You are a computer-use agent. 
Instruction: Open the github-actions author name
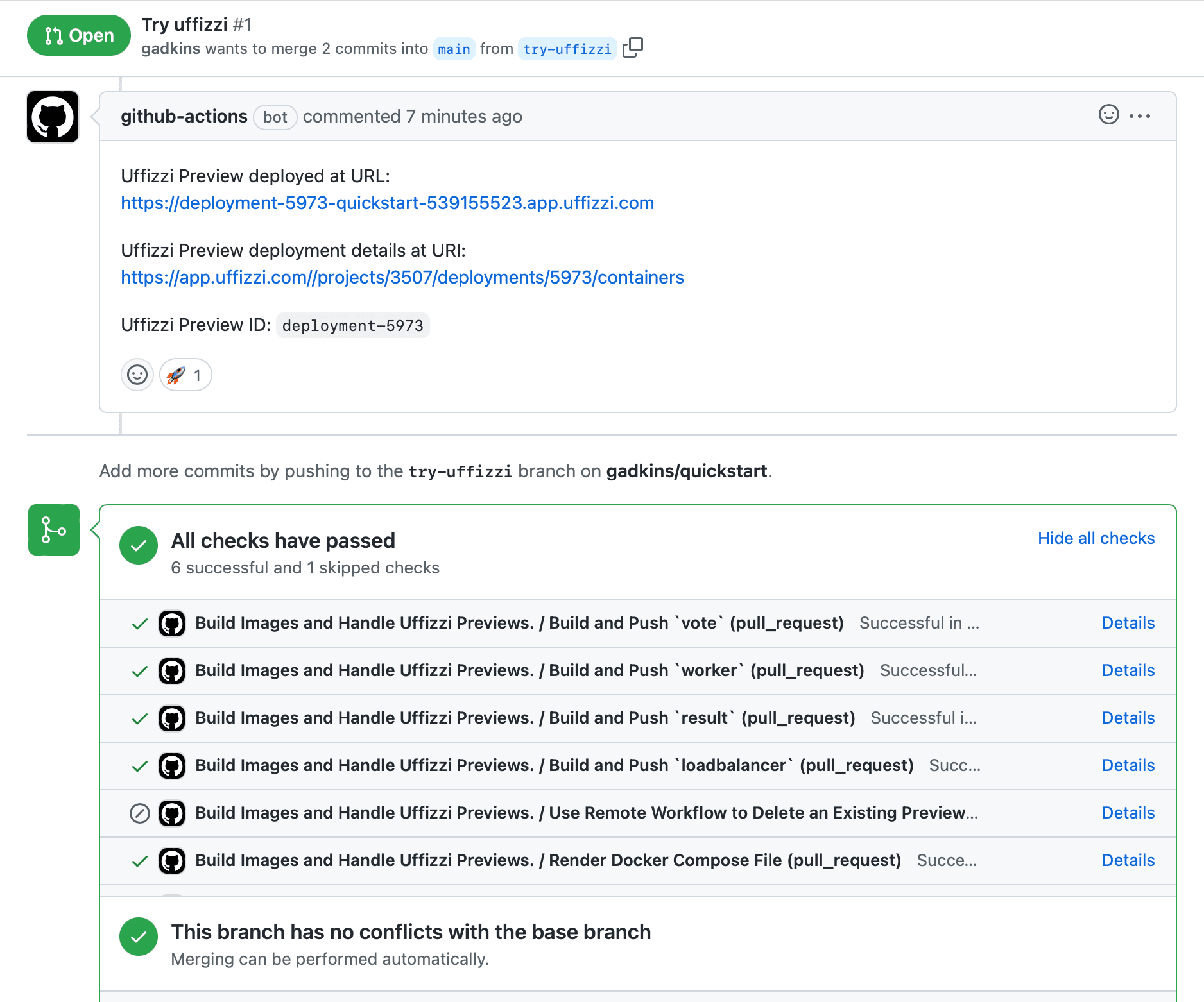tap(184, 116)
